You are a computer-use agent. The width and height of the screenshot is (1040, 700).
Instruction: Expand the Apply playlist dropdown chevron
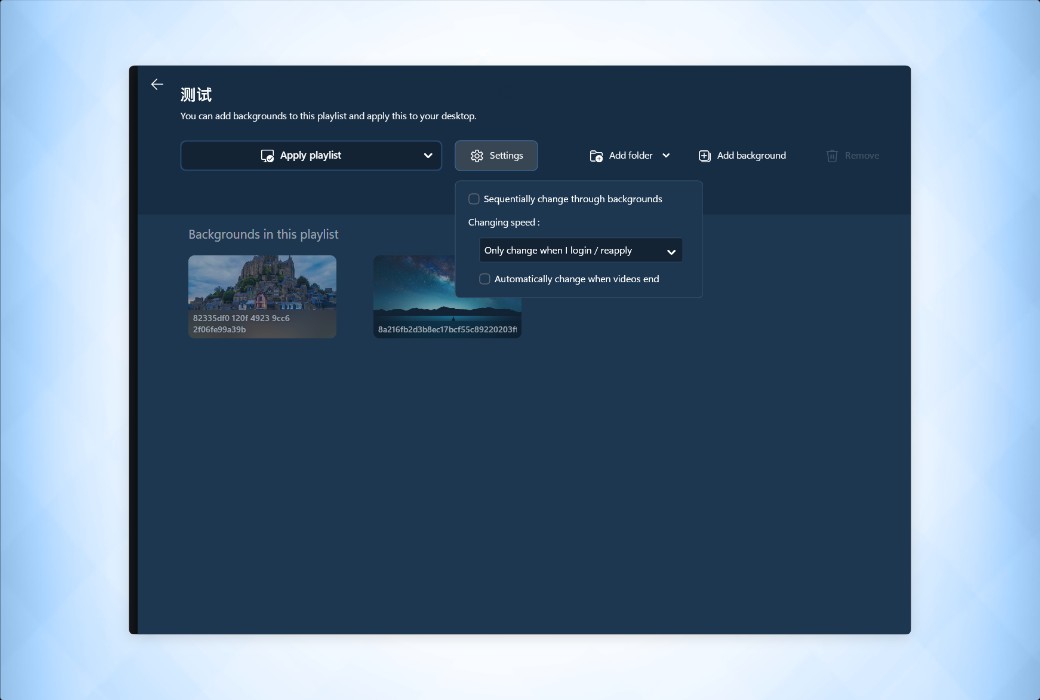pos(428,155)
